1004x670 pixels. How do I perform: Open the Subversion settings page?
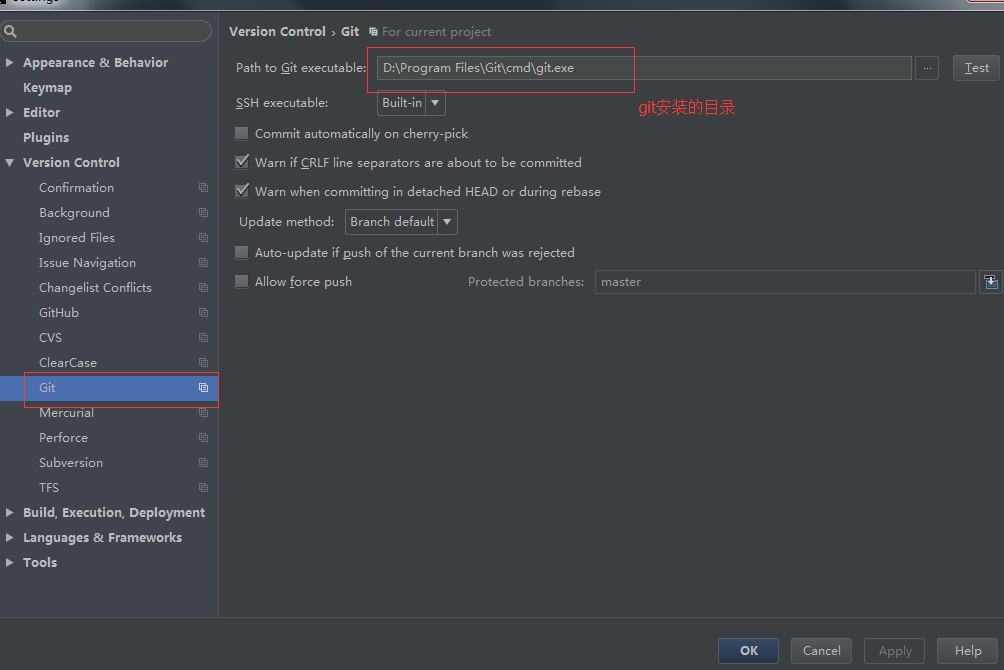(71, 462)
